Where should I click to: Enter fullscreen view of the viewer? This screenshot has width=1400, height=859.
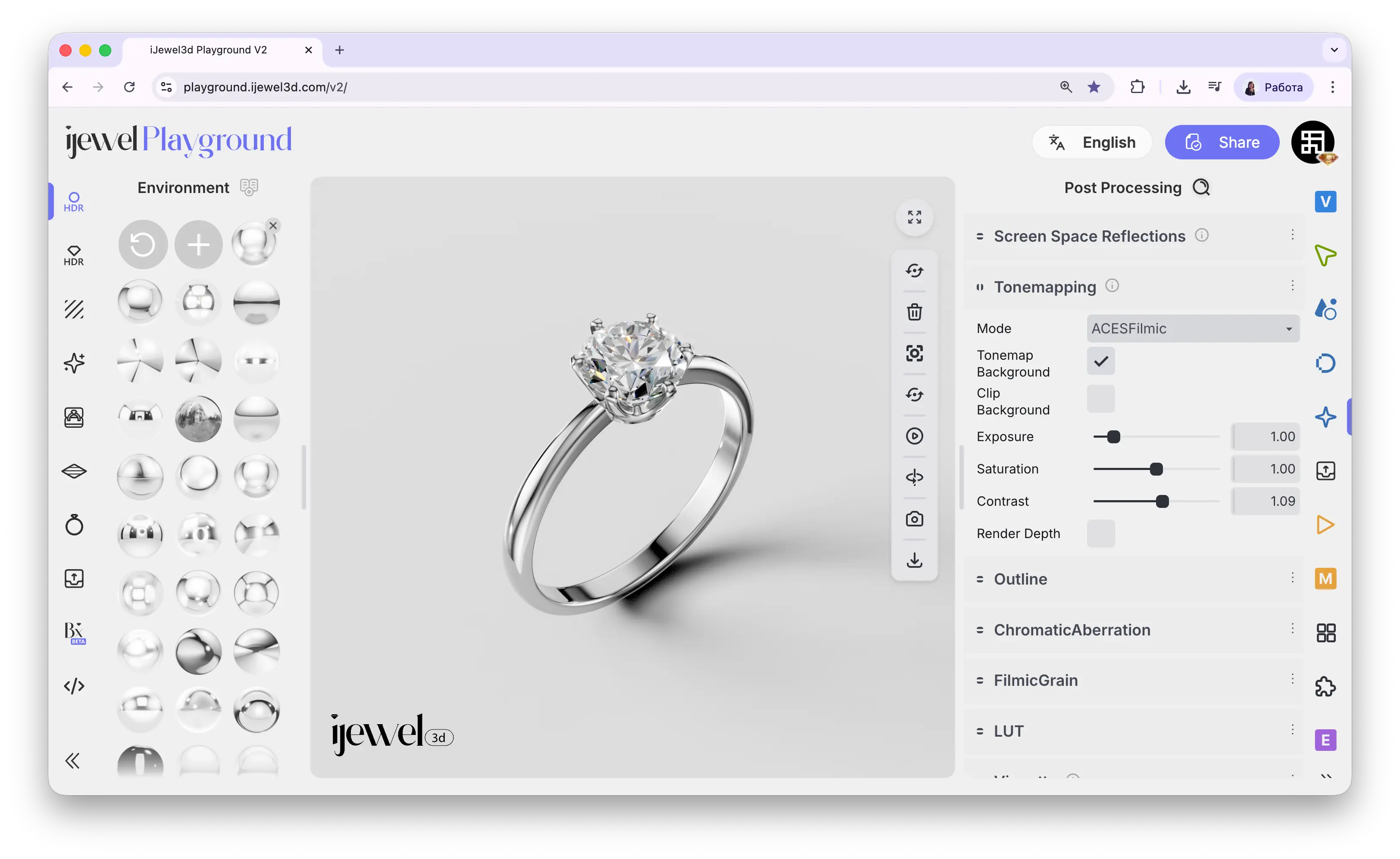coord(914,217)
